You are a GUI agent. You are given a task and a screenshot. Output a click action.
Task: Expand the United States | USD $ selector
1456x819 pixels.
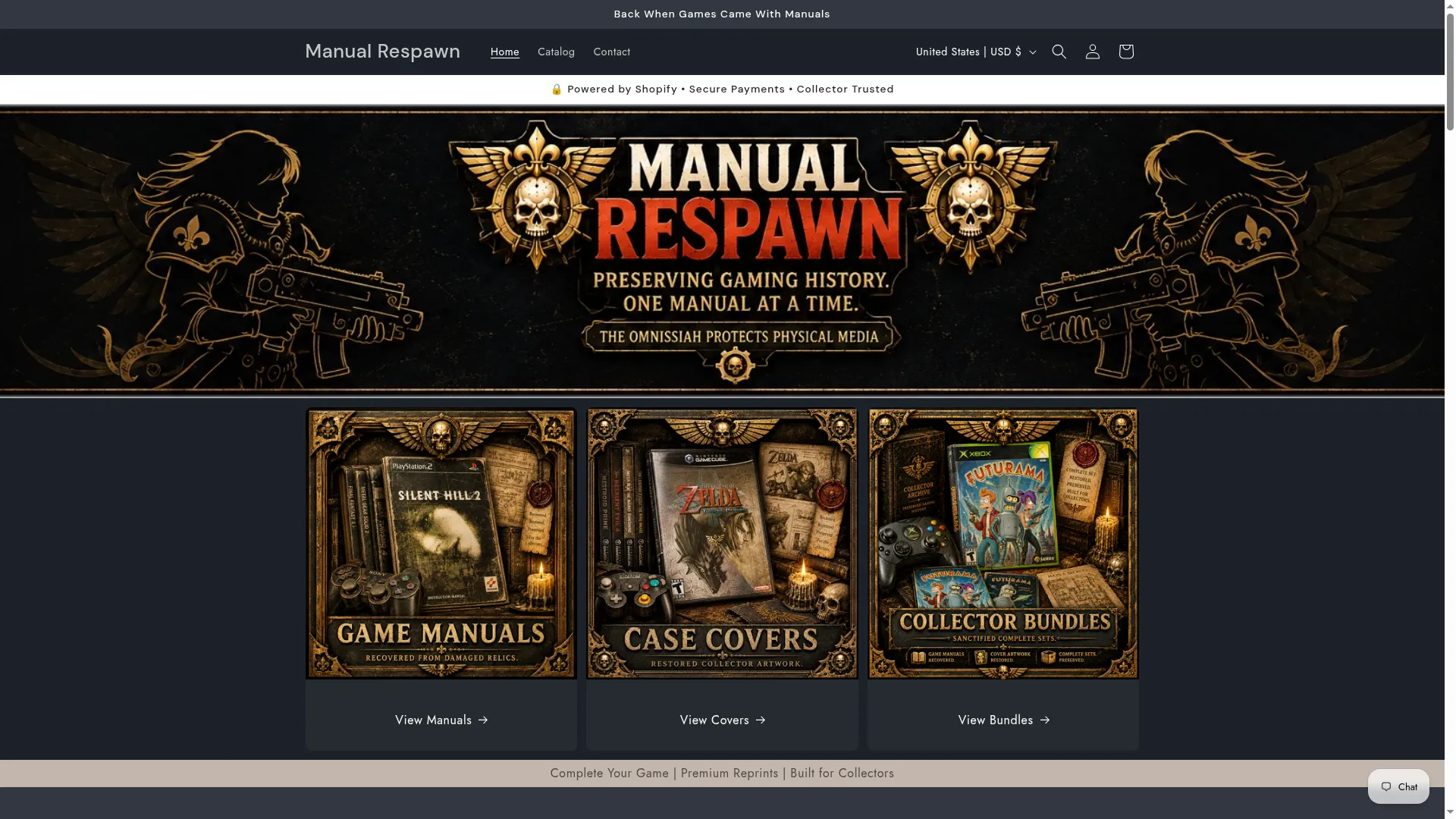(975, 52)
